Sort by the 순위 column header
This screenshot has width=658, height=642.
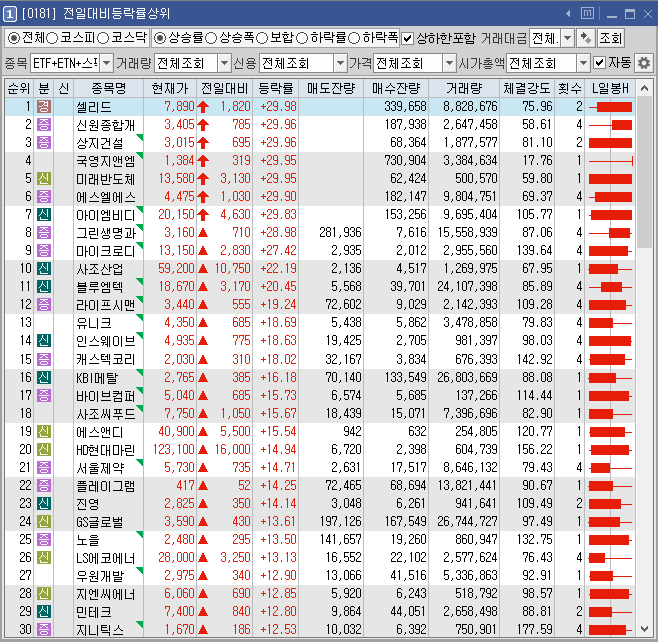pyautogui.click(x=18, y=88)
